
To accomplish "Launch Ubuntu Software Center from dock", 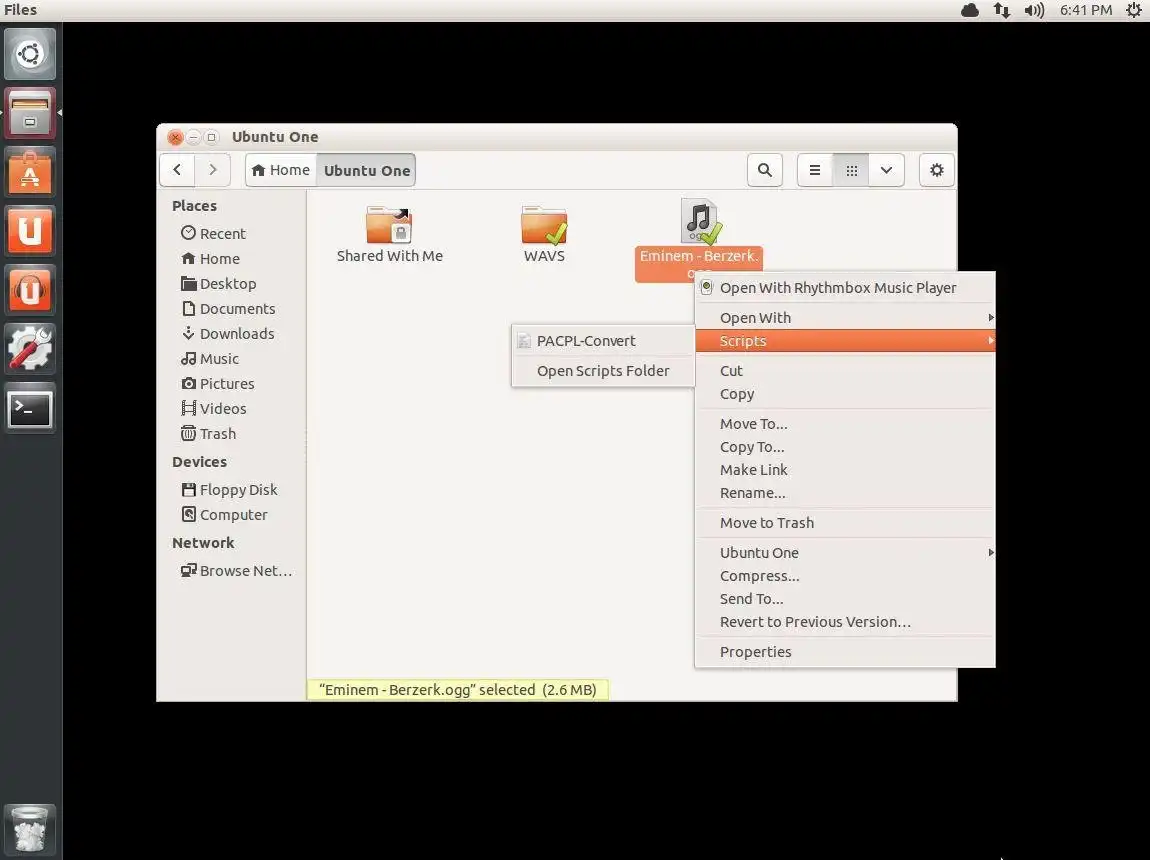I will pyautogui.click(x=30, y=172).
